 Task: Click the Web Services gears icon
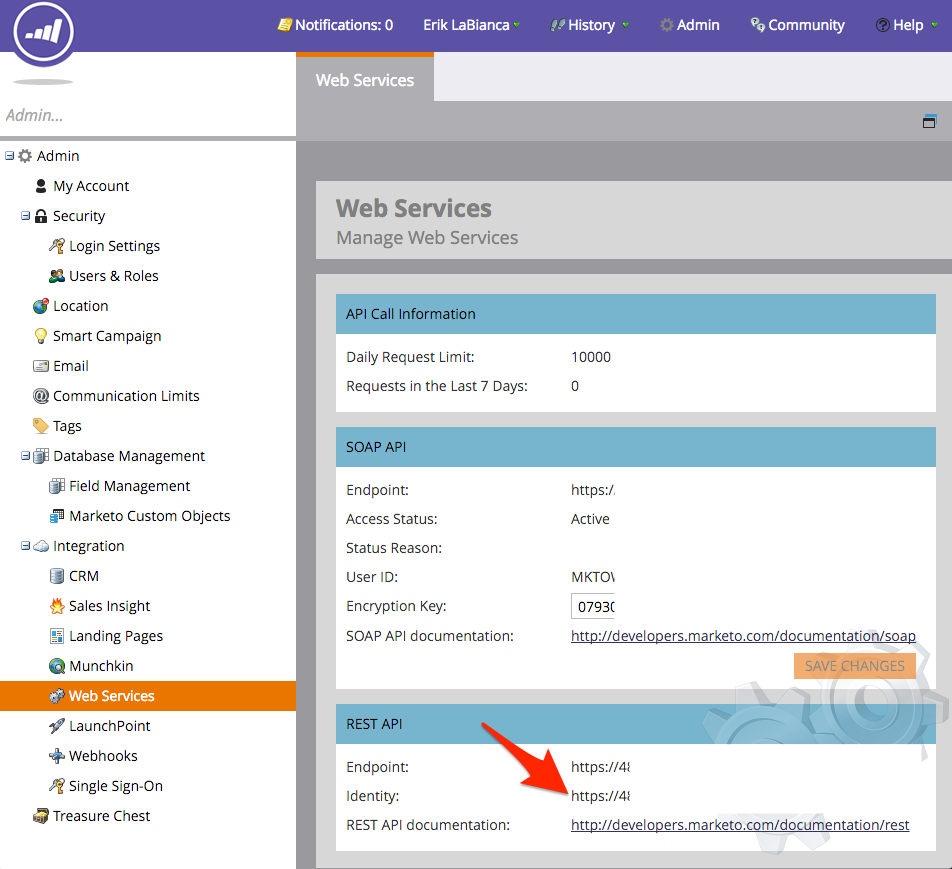pyautogui.click(x=56, y=696)
